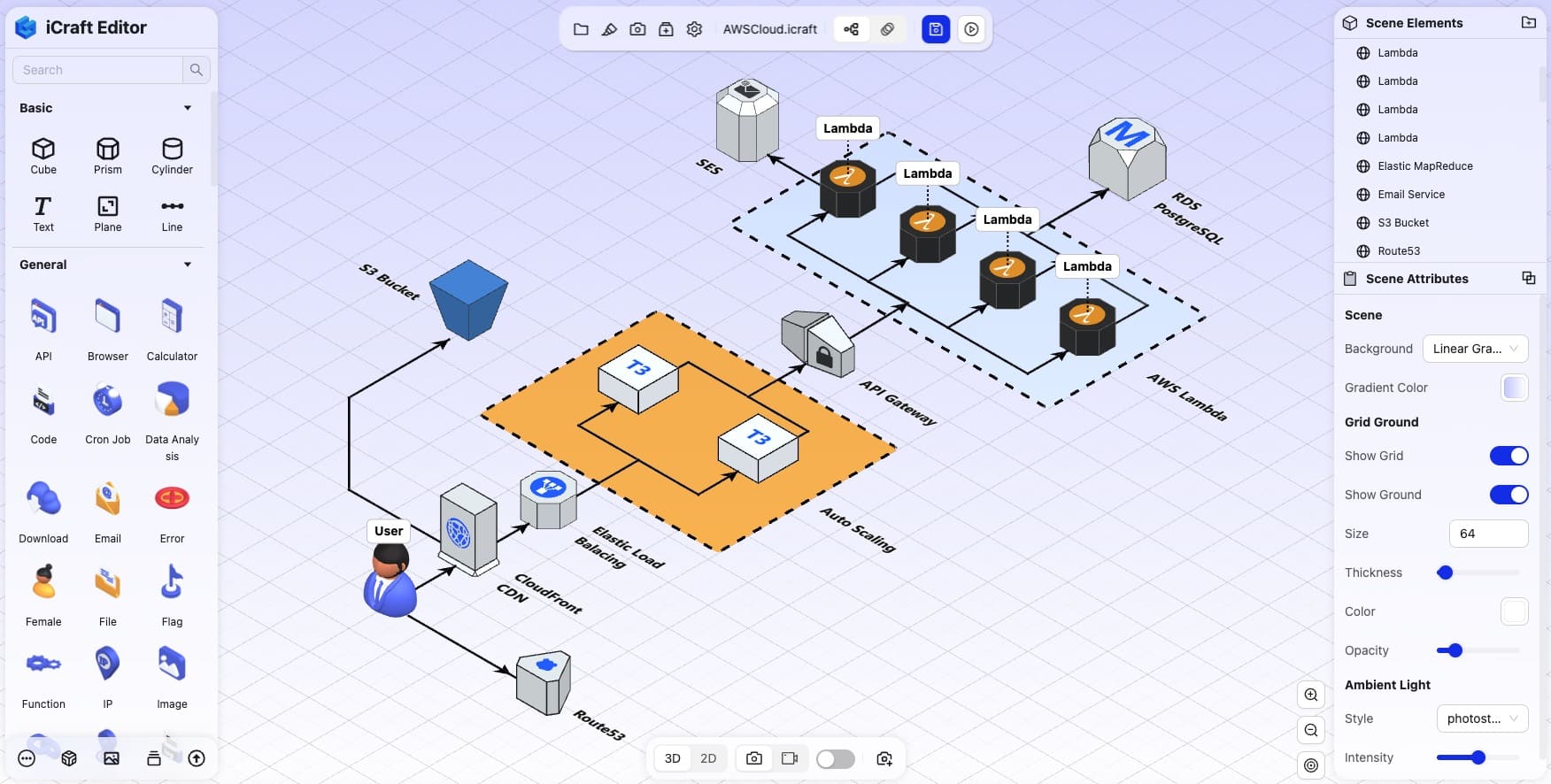Viewport: 1551px width, 784px height.
Task: Start preview with the play icon
Action: click(971, 29)
